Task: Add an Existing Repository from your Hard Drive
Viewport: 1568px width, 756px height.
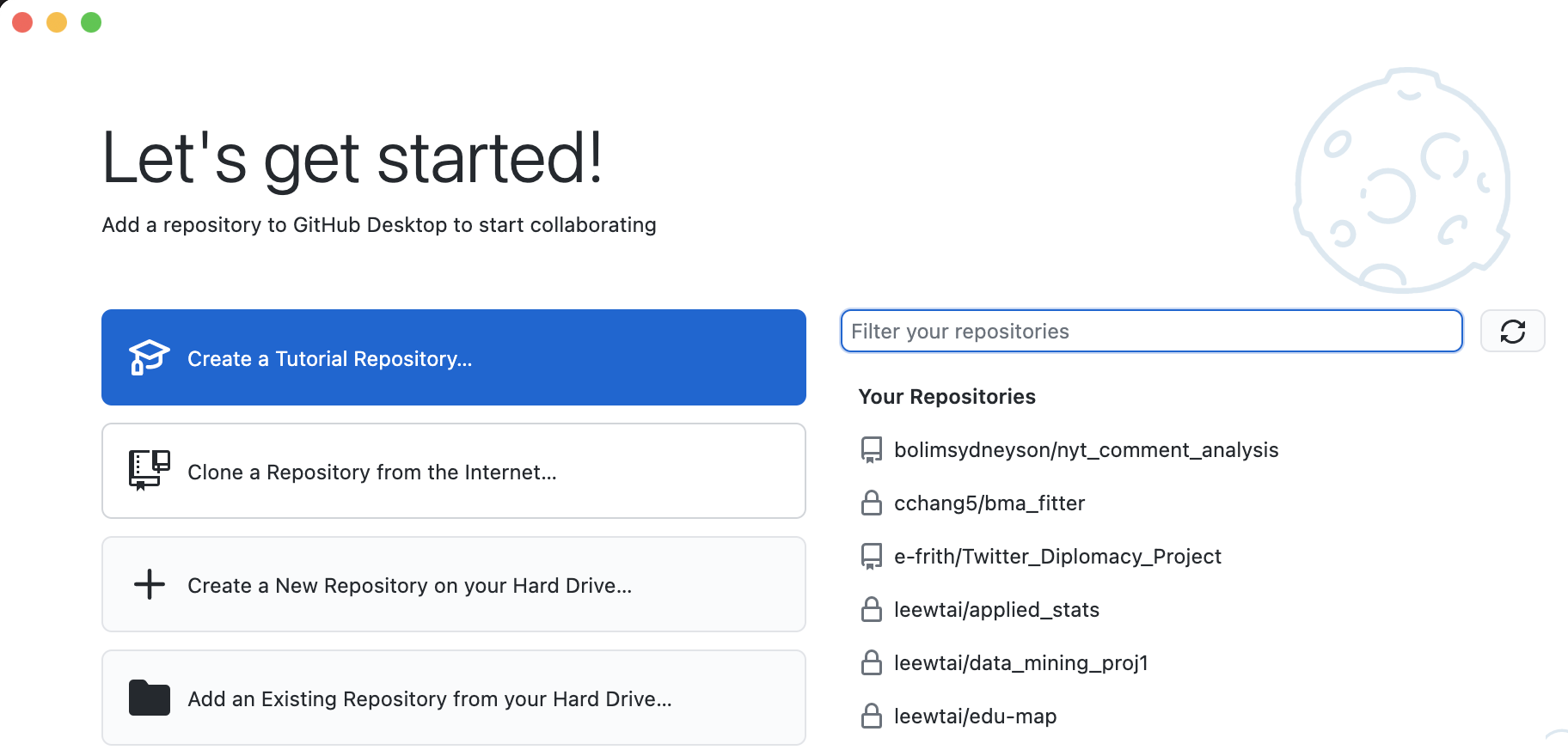Action: (454, 698)
